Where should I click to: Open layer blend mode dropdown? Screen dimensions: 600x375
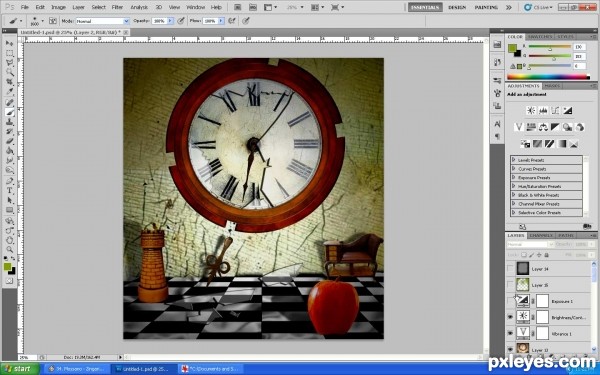point(530,245)
